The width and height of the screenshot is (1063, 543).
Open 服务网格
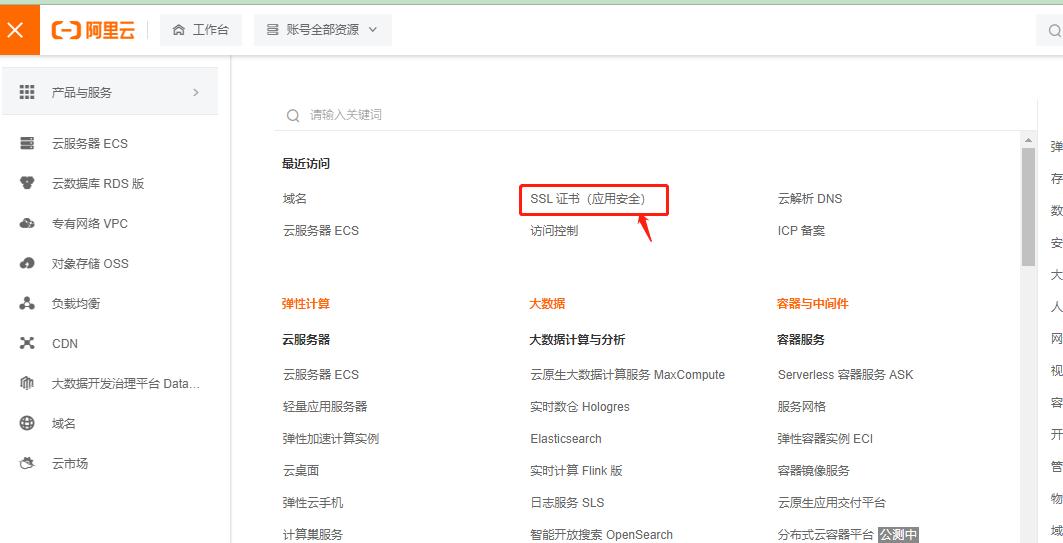pyautogui.click(x=801, y=407)
